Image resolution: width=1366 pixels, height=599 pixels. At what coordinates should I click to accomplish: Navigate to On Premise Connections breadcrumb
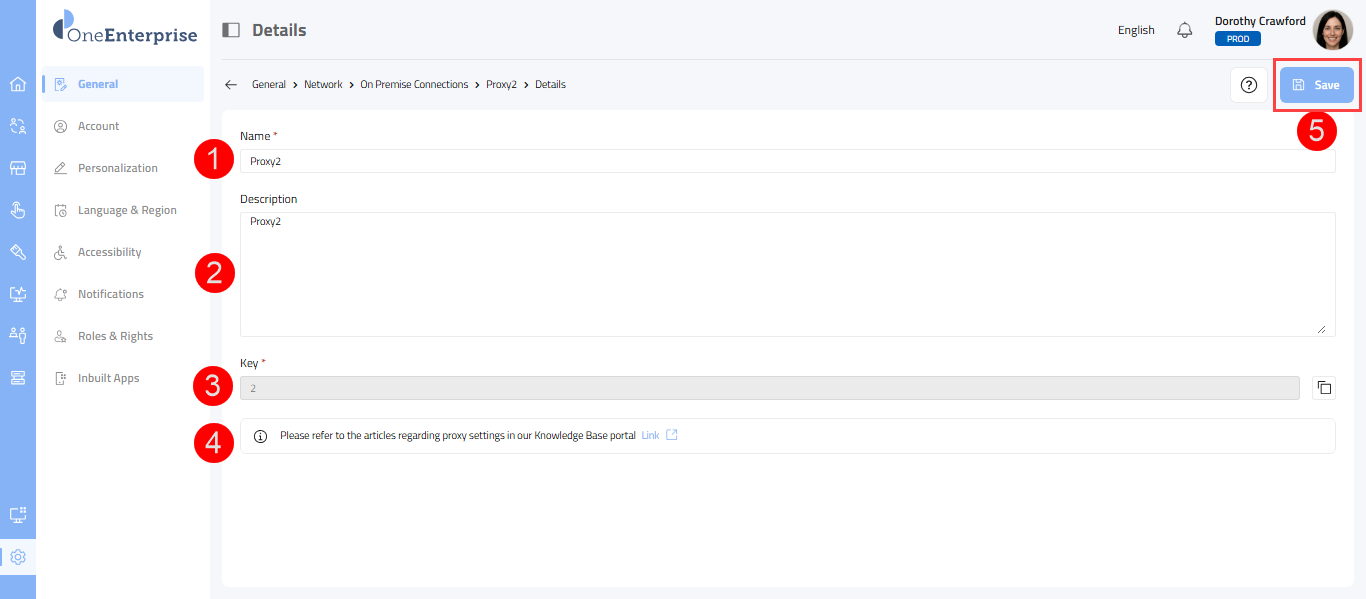coord(414,85)
